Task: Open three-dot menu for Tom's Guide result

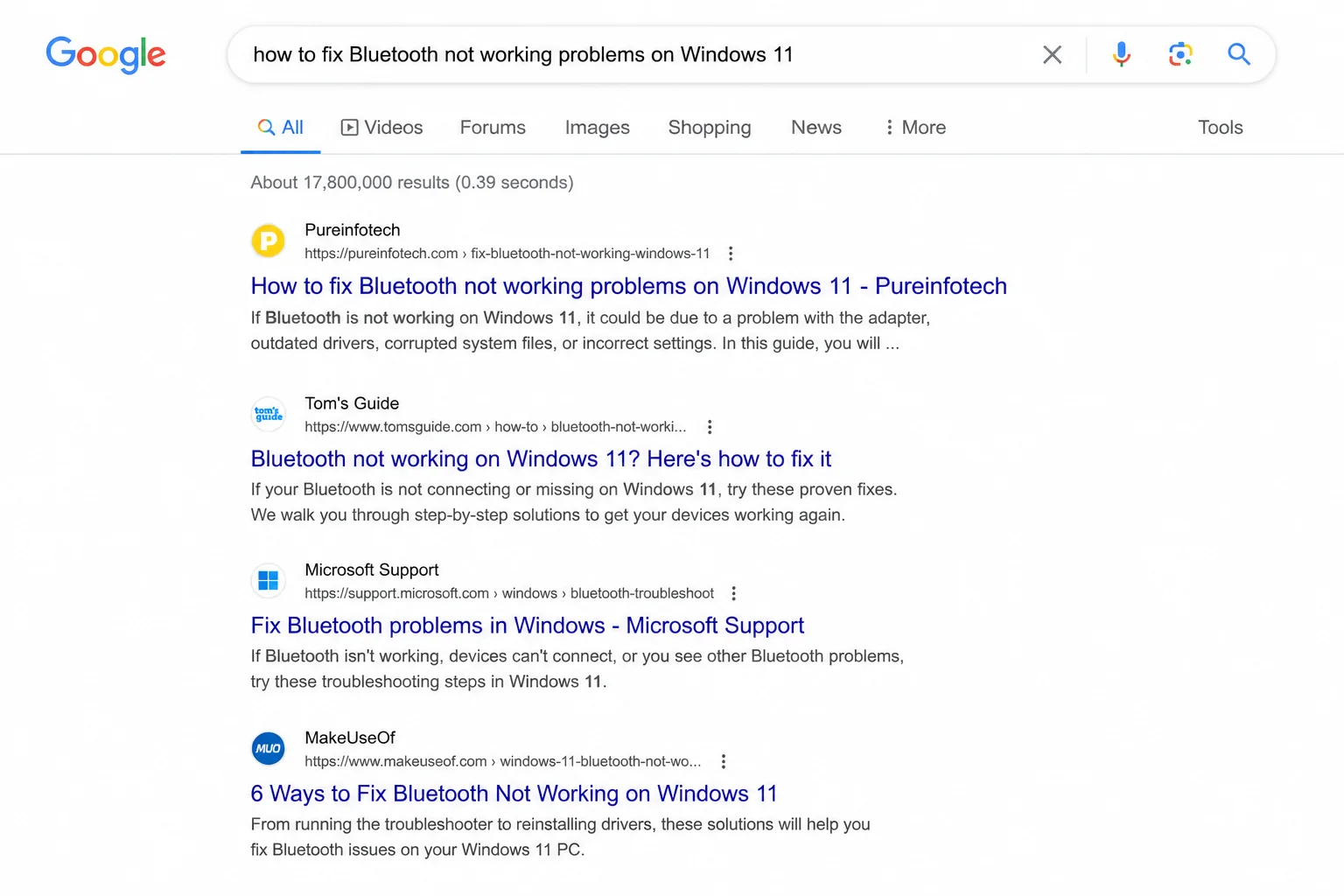Action: point(710,427)
